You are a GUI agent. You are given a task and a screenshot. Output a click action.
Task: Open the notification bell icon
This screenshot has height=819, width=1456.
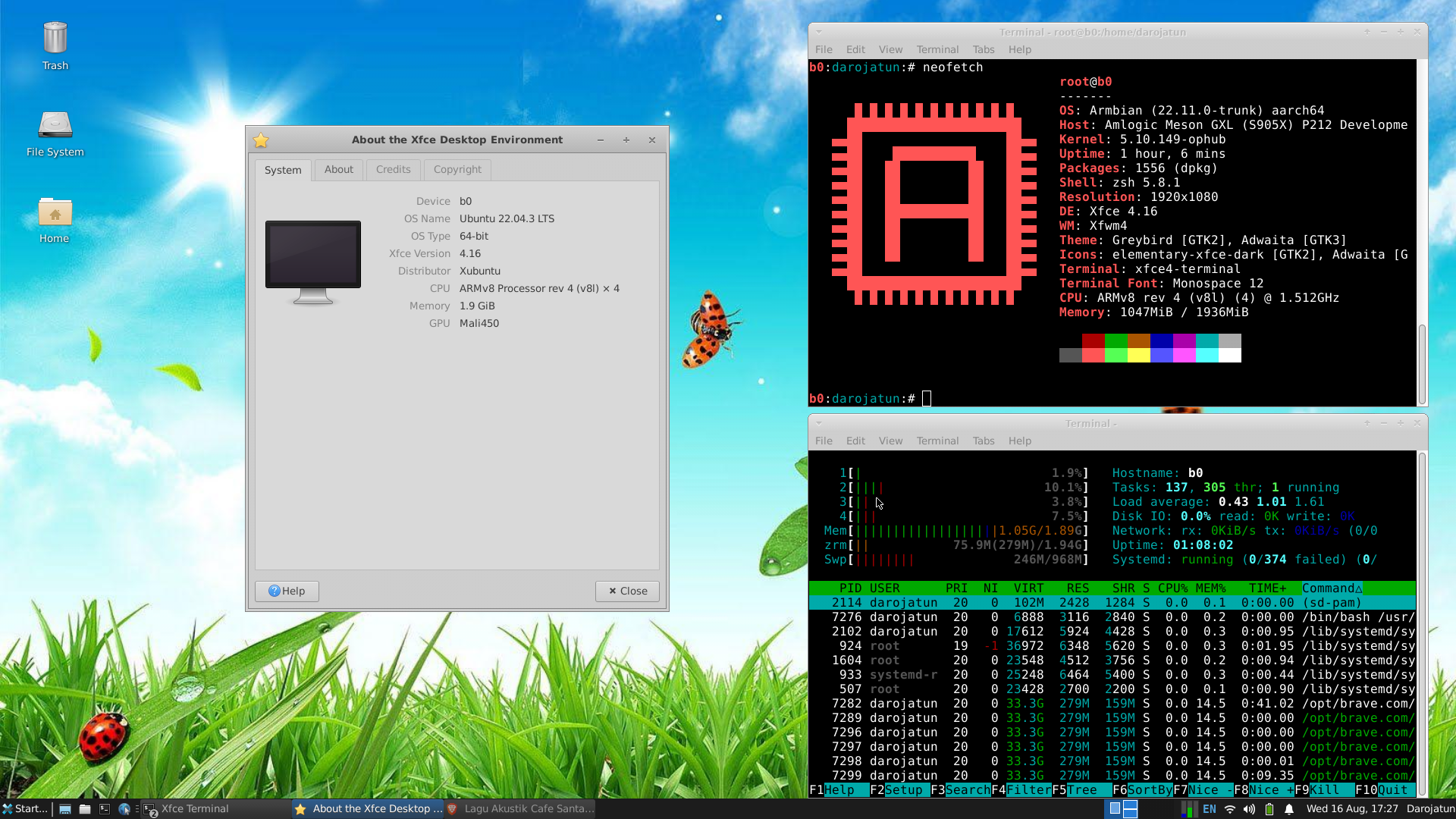[x=1289, y=809]
